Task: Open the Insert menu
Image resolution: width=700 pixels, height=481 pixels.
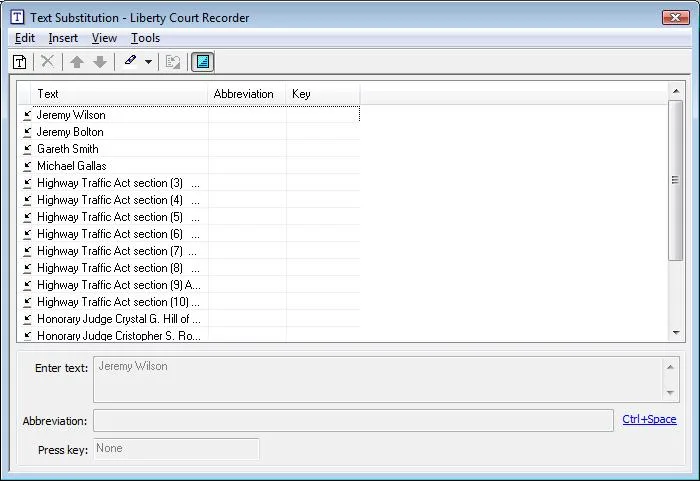Action: point(63,38)
